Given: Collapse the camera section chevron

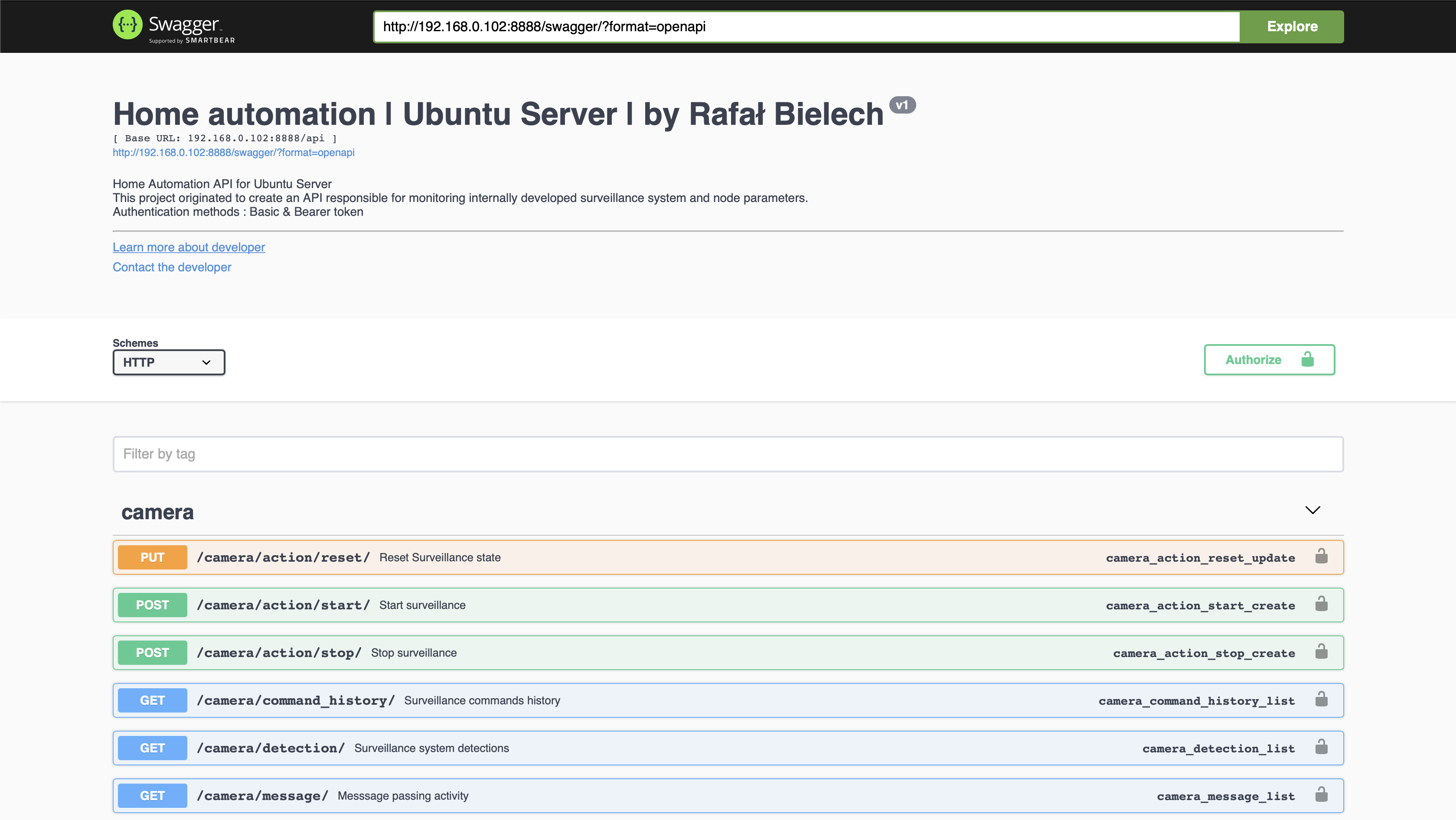Looking at the screenshot, I should [x=1312, y=510].
